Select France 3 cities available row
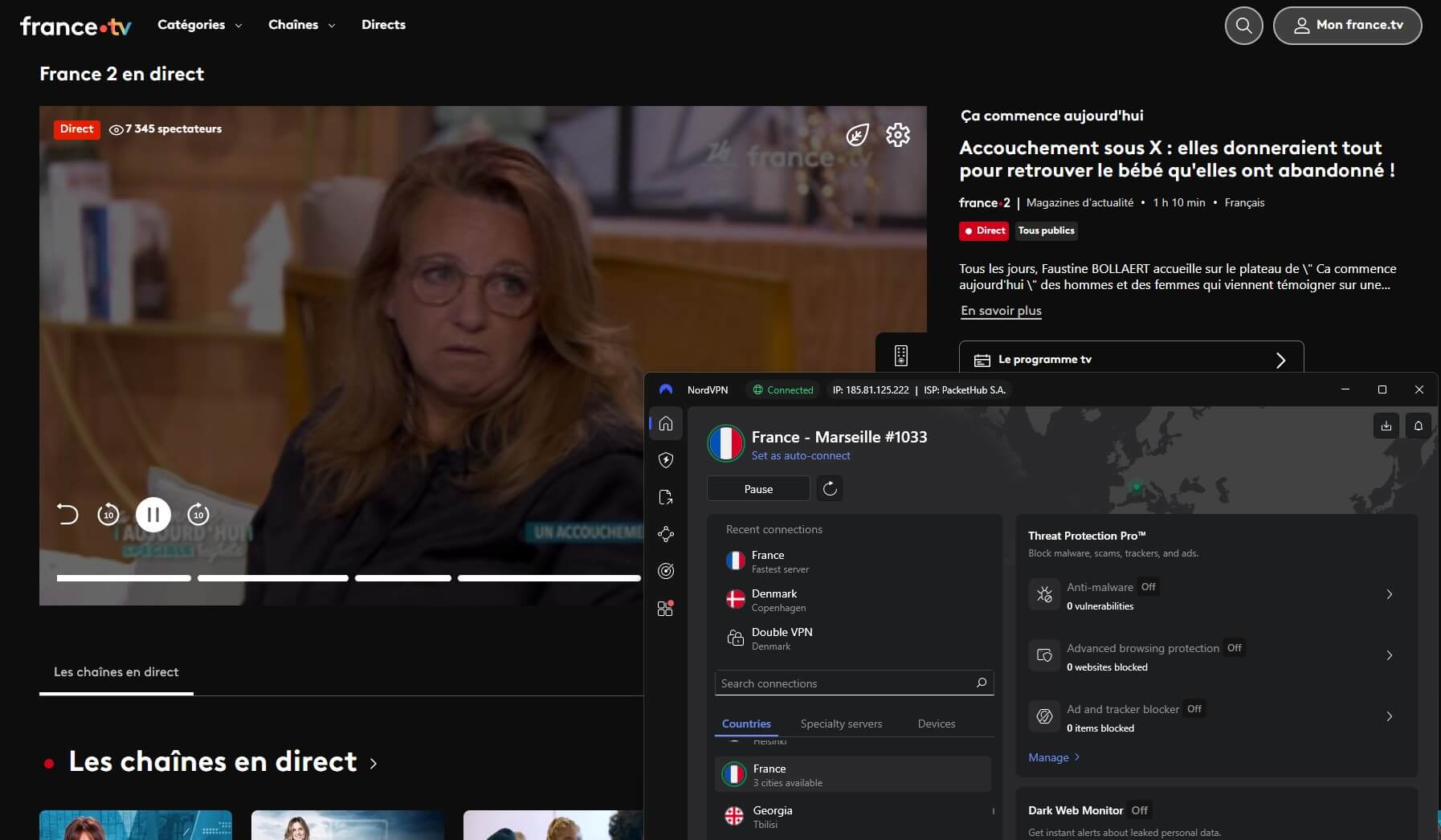Viewport: 1441px width, 840px height. 854,775
